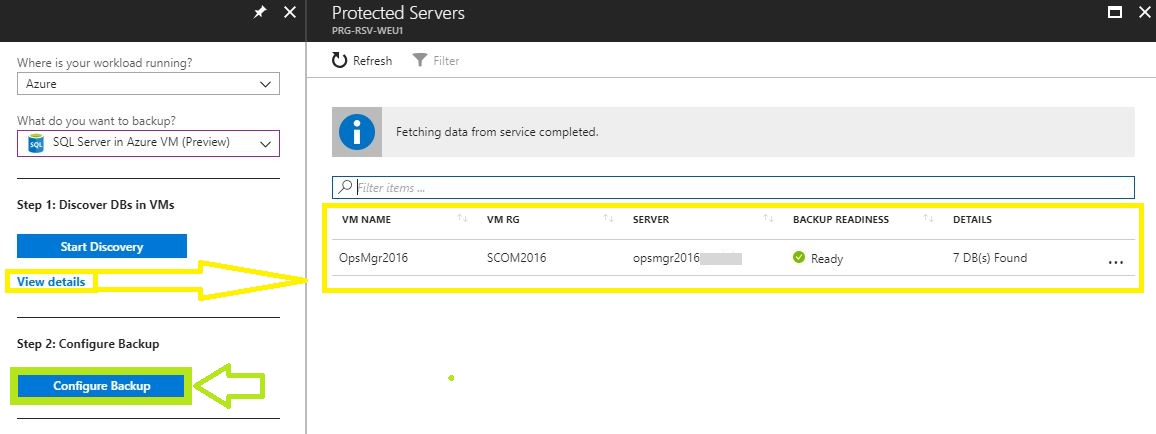Open the View details link
The image size is (1156, 434).
[x=51, y=281]
